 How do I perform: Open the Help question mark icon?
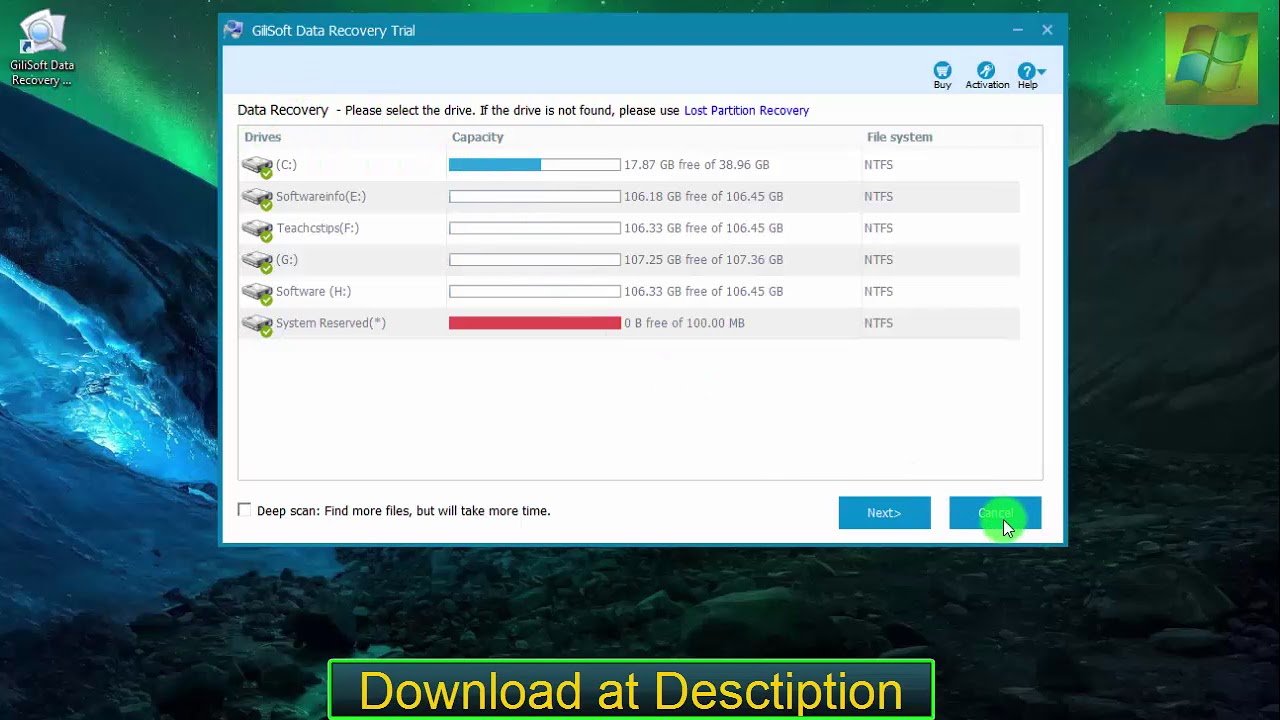click(1026, 71)
